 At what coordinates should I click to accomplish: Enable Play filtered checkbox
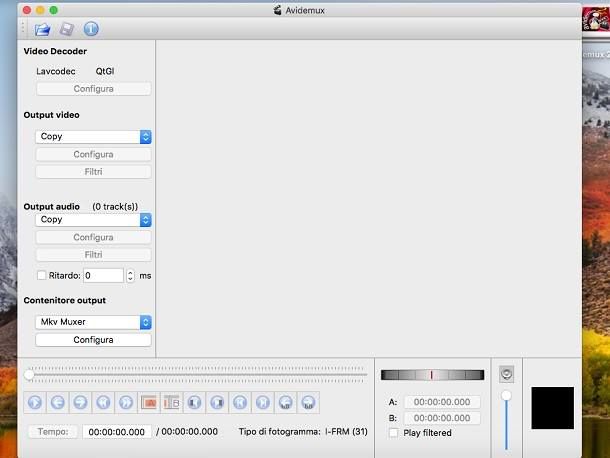(394, 433)
